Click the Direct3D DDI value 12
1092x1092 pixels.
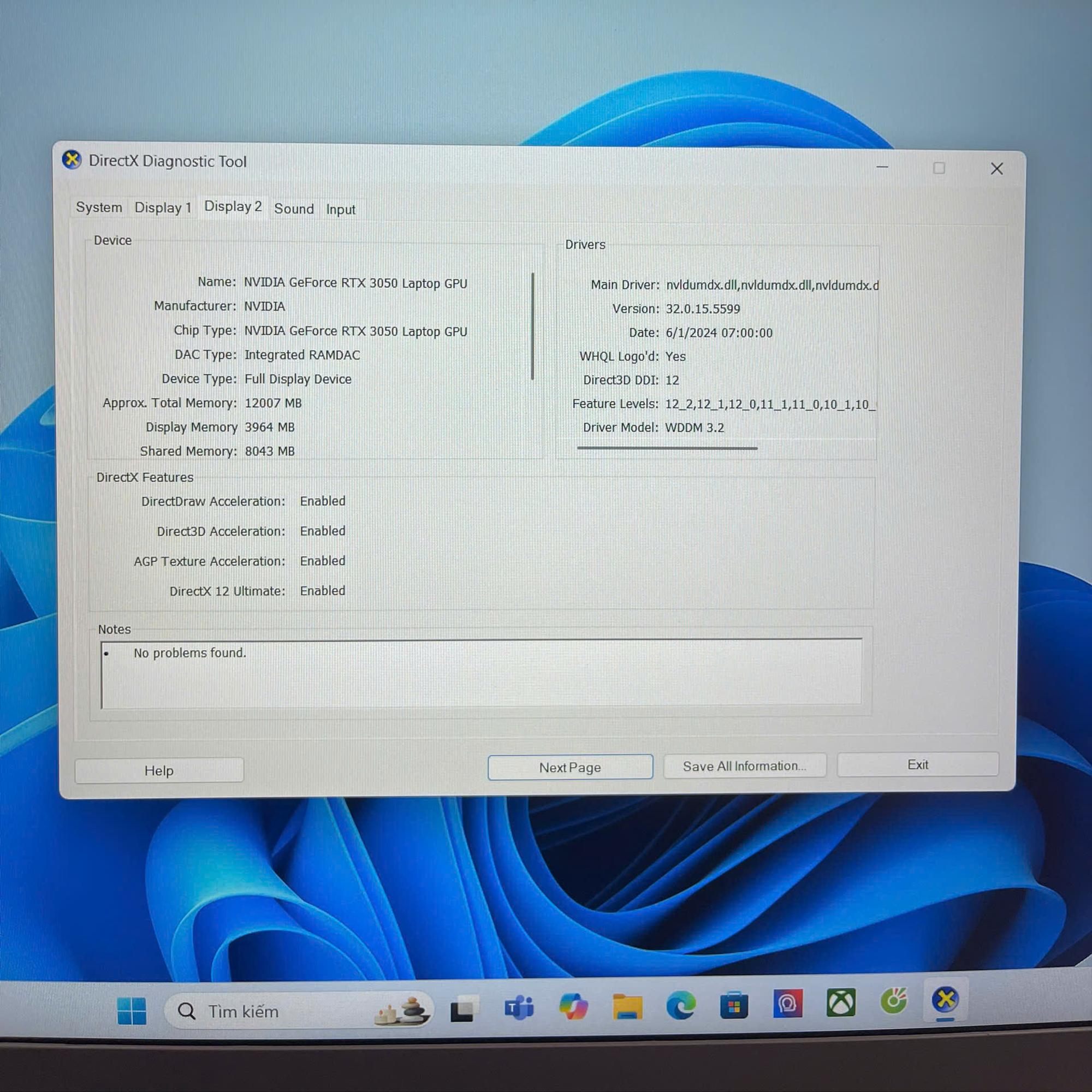pyautogui.click(x=672, y=380)
